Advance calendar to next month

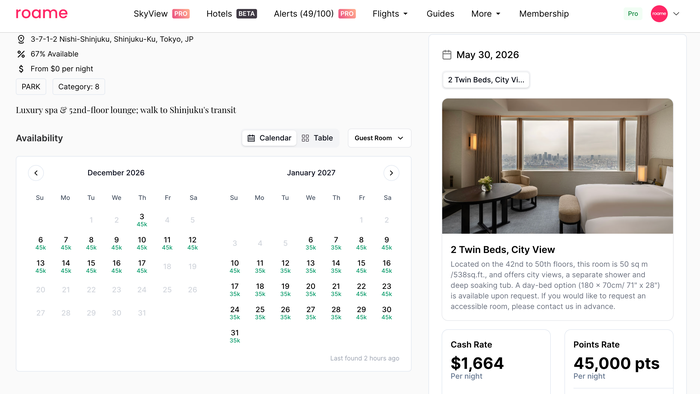click(x=391, y=173)
